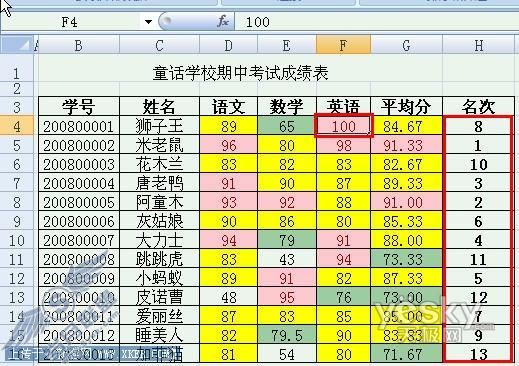Select highlighted column F header
519x366 pixels.
click(x=343, y=45)
